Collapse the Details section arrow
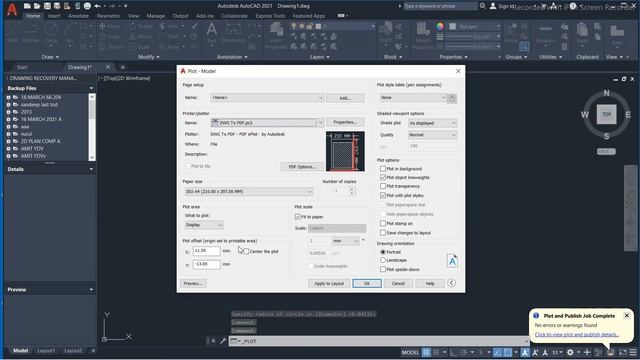640x360 pixels. pos(91,169)
